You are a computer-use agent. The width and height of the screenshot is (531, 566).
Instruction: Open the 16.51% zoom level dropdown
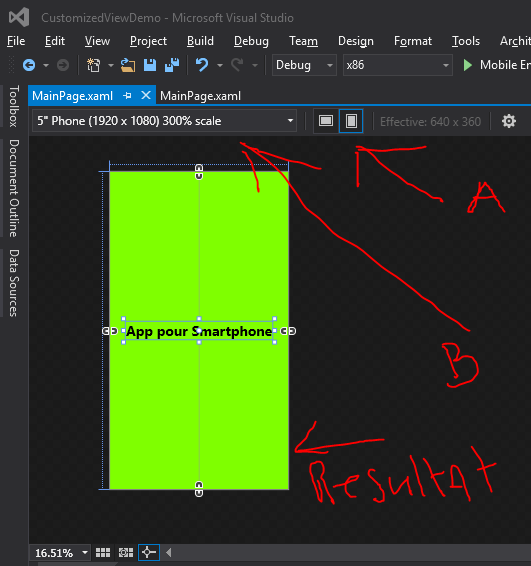click(x=61, y=553)
